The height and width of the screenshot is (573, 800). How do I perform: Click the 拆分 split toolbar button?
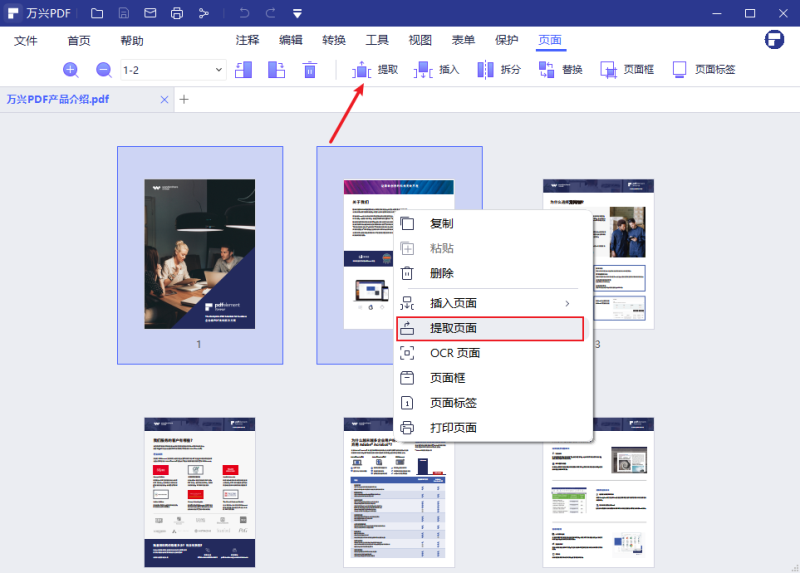coord(498,69)
